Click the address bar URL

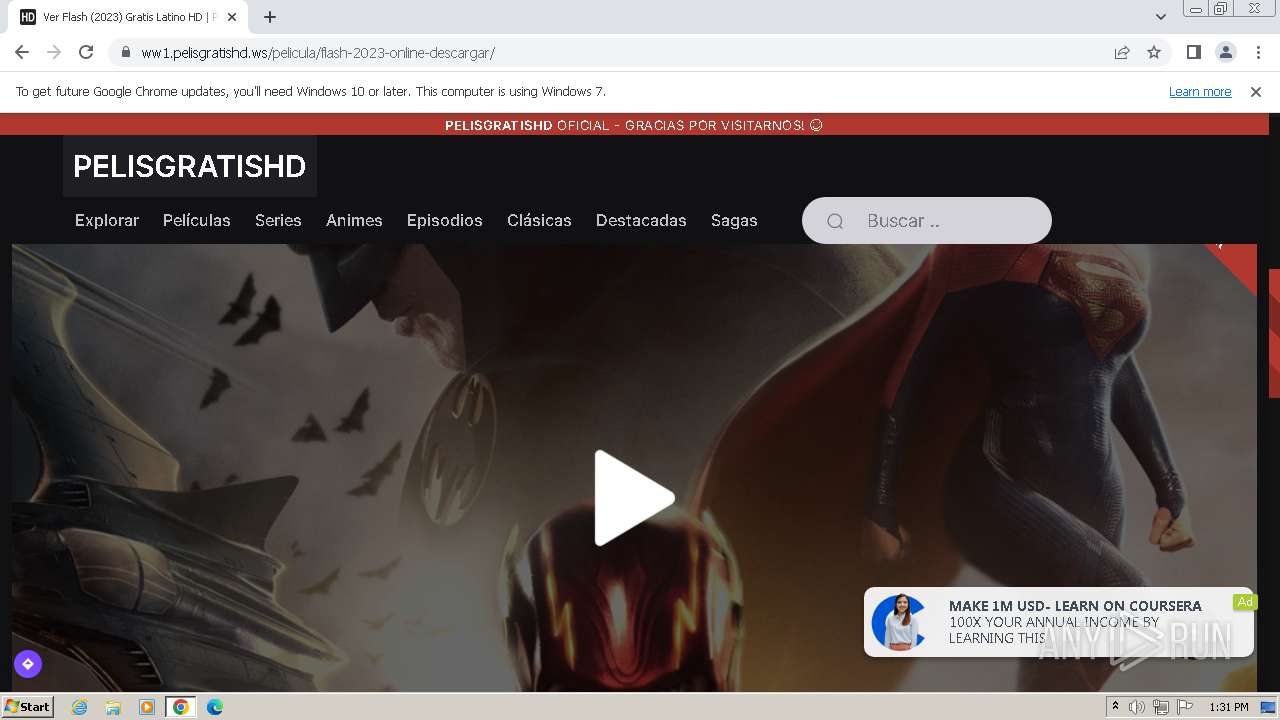pyautogui.click(x=318, y=52)
